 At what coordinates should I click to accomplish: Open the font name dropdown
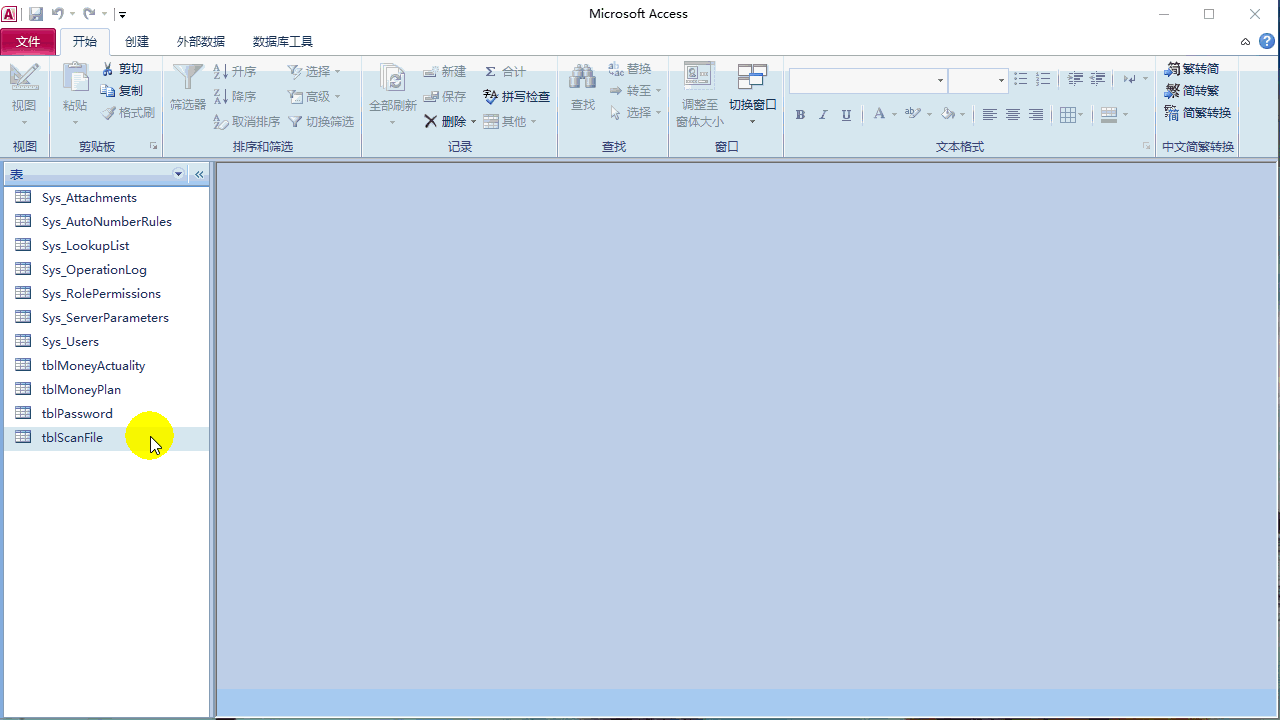click(940, 80)
